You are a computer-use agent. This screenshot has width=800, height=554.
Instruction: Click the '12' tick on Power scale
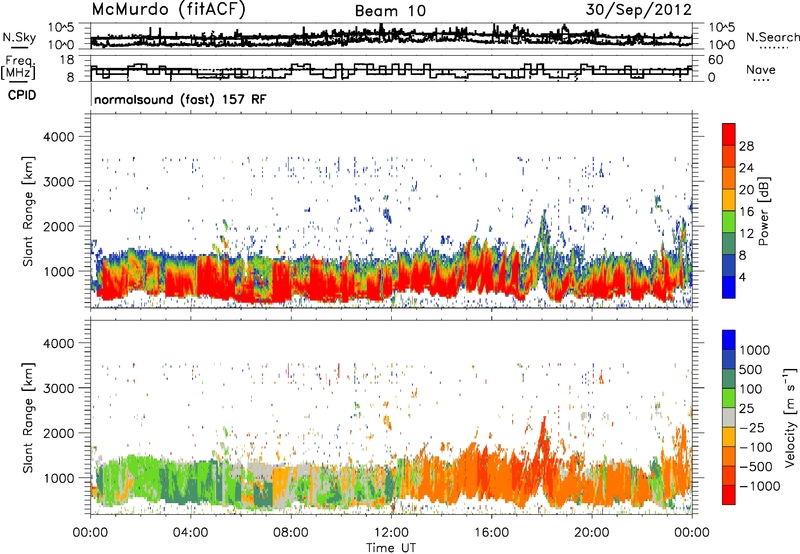pyautogui.click(x=746, y=234)
